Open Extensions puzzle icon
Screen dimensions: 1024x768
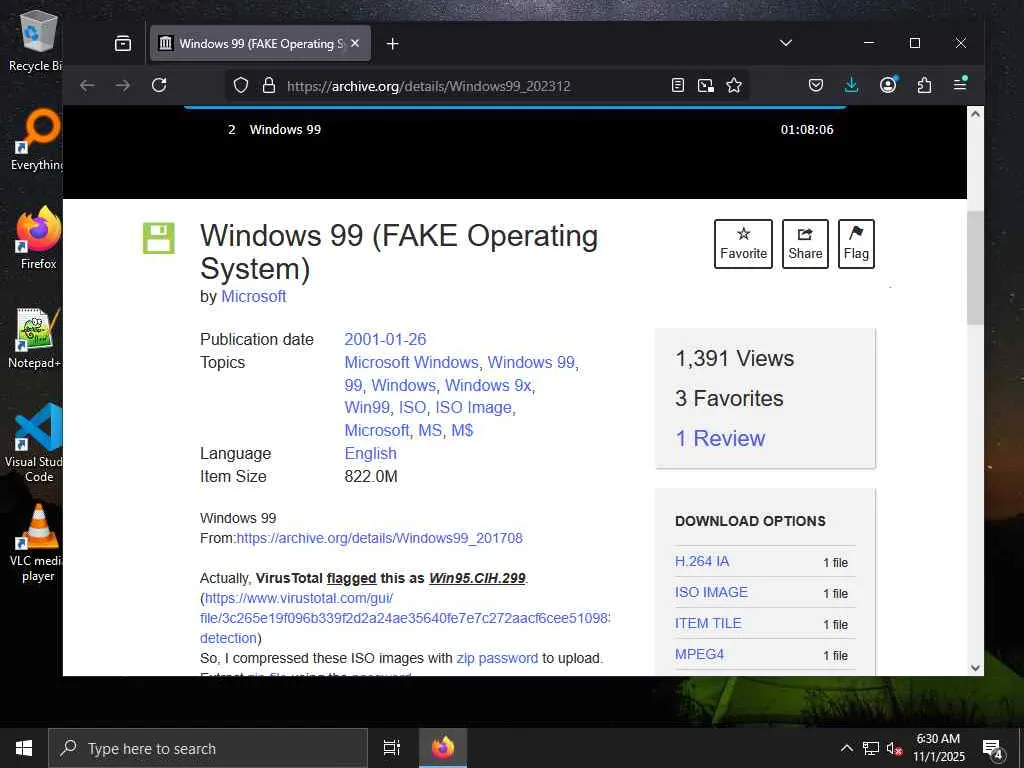(924, 86)
